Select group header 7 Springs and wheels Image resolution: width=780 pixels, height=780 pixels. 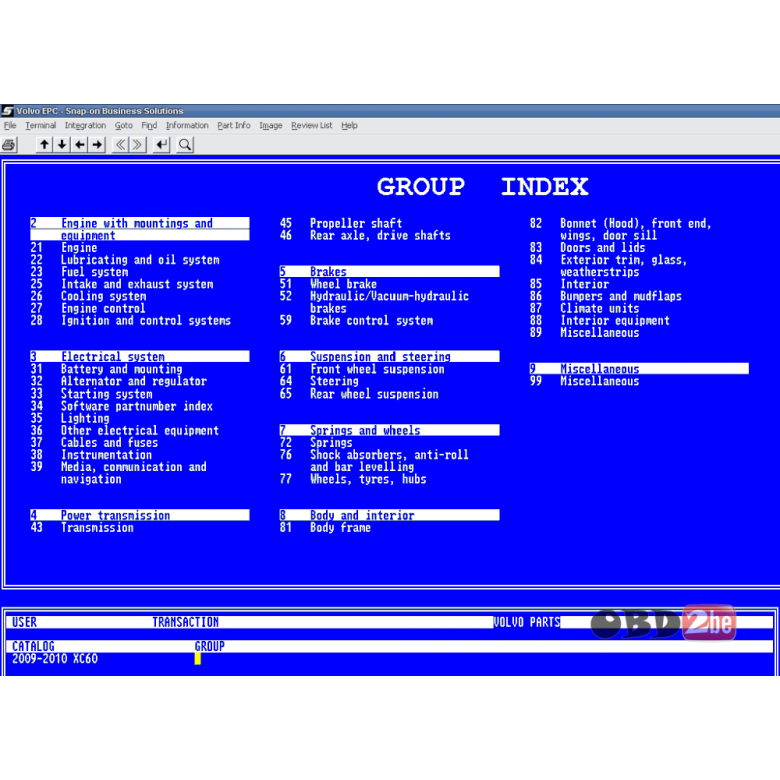point(390,430)
